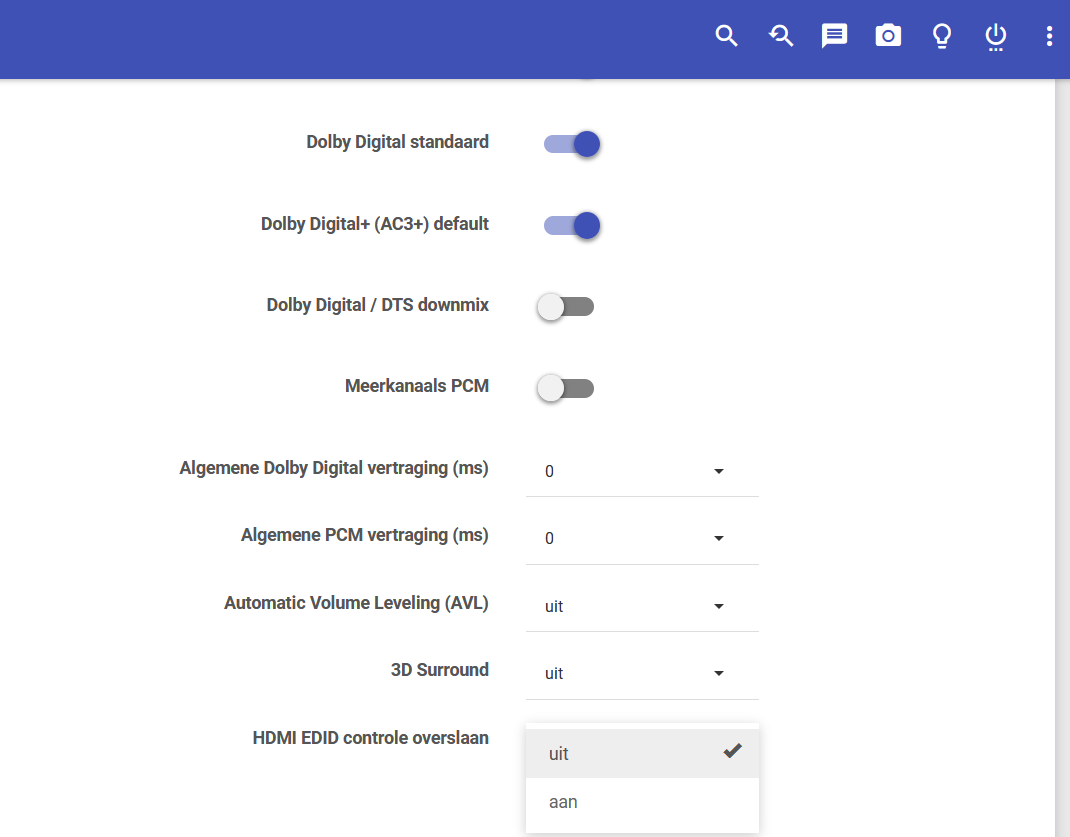The image size is (1070, 837).
Task: Click the Meerkanaals PCM label
Action: coord(416,386)
